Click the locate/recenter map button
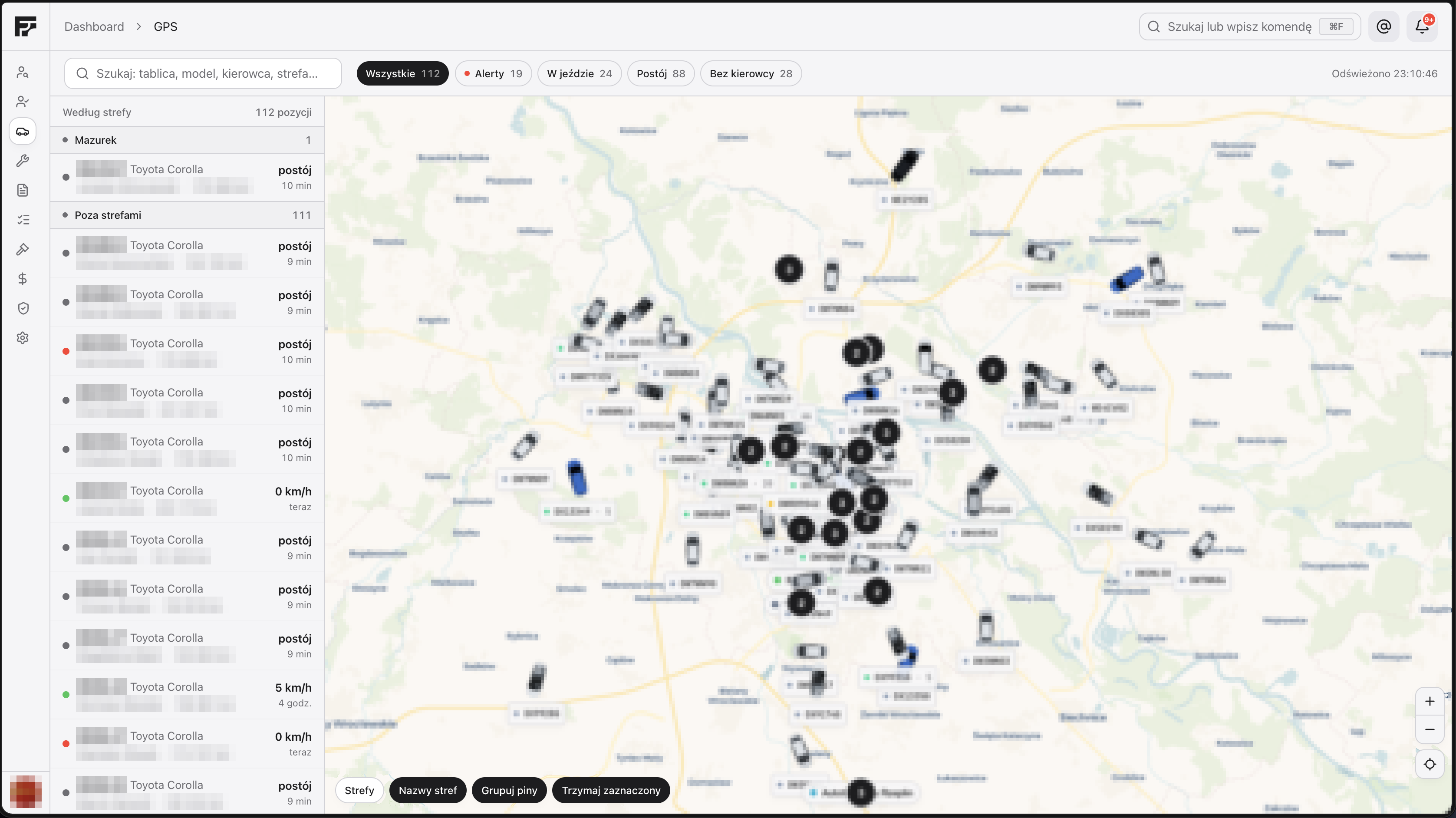 coord(1430,764)
